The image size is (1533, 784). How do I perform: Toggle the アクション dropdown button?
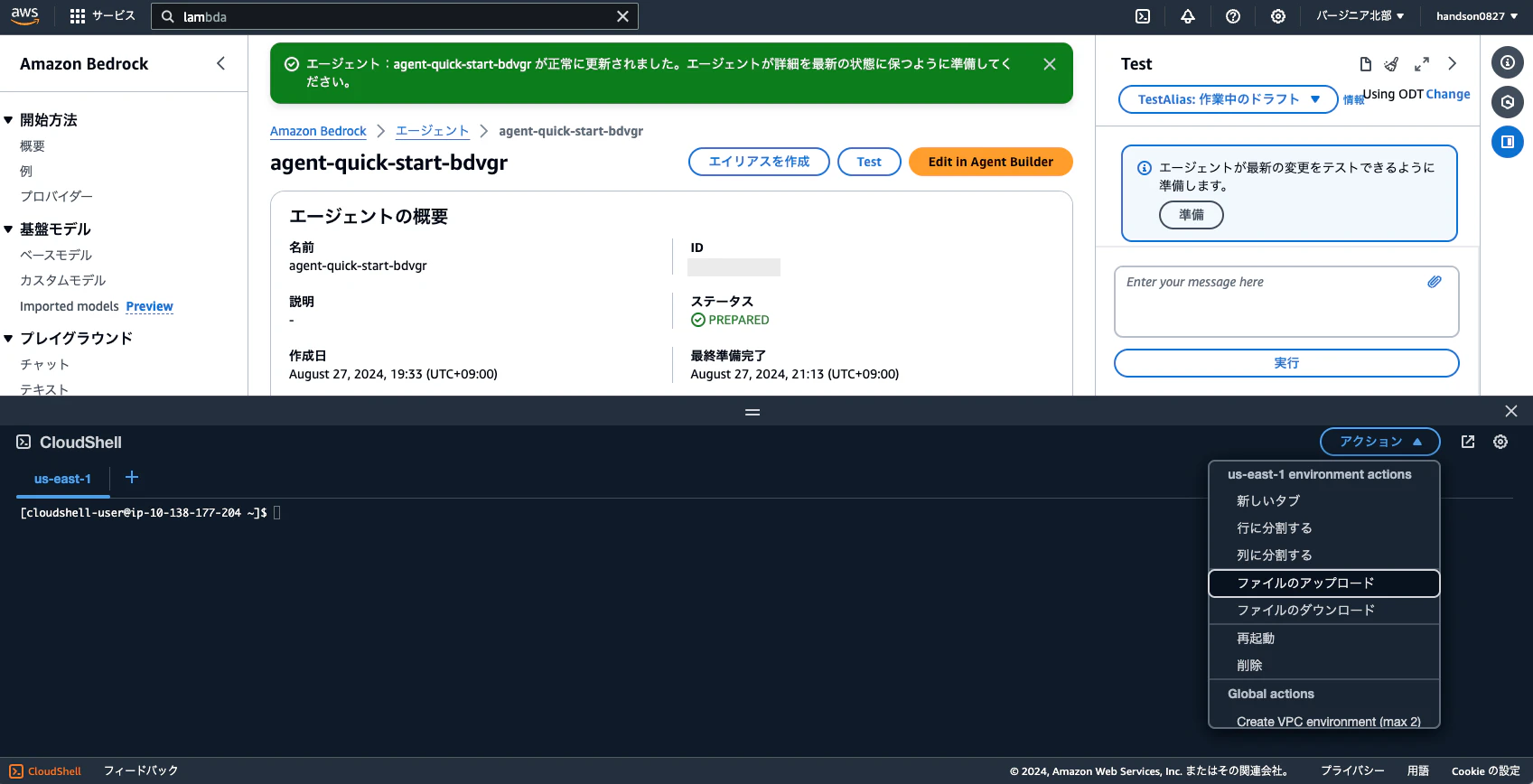(1379, 442)
